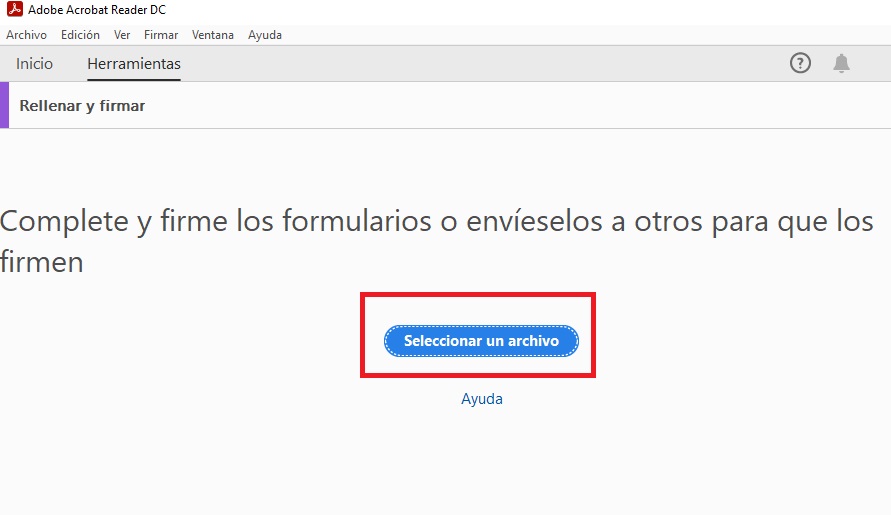Click the Adobe Acrobat Reader DC title text

[96, 10]
